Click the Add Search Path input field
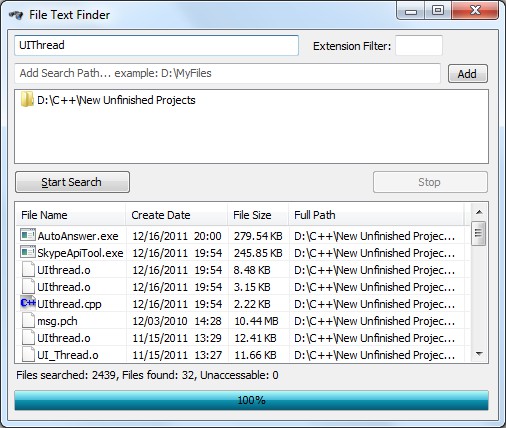 (227, 73)
